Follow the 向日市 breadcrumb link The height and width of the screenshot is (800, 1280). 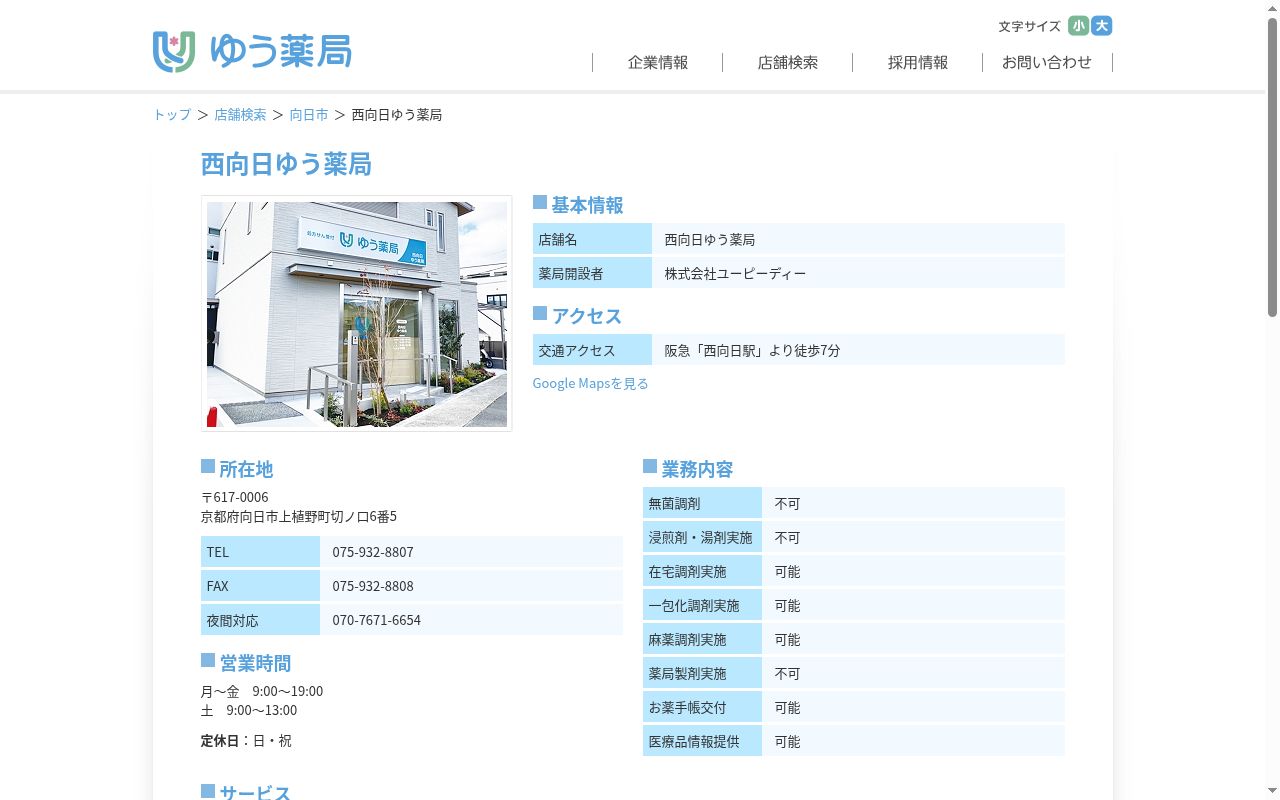[x=309, y=115]
